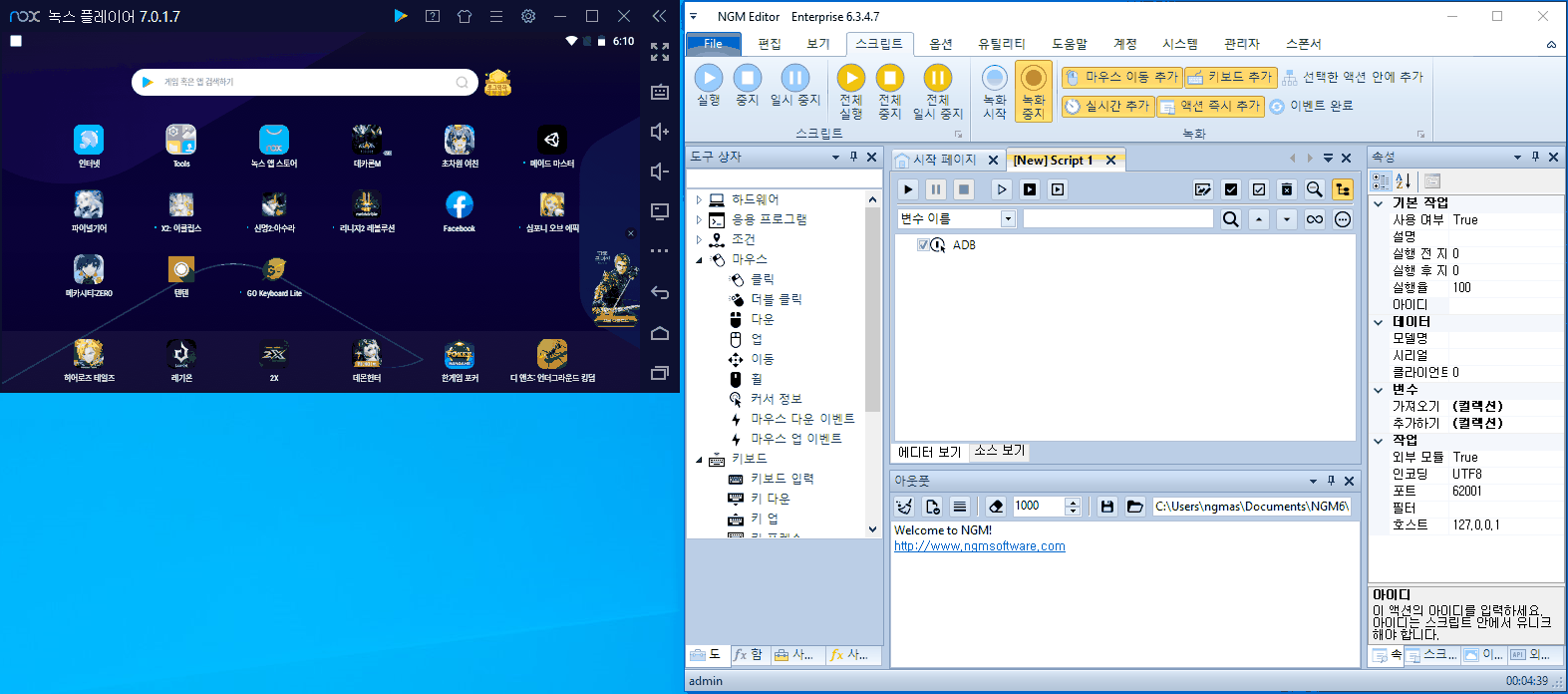Uncheck all actions with the outlined checkbox icon

(1259, 189)
